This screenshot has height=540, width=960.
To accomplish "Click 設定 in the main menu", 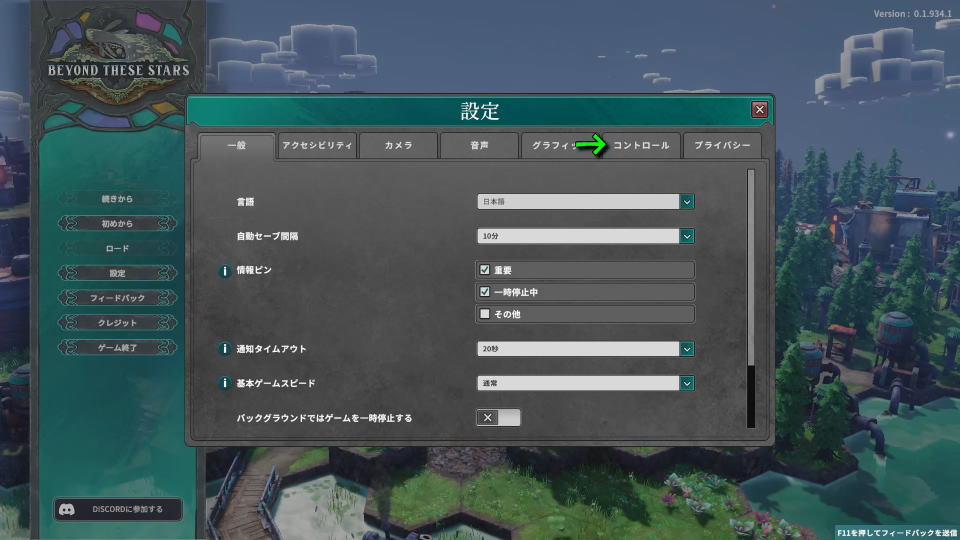I will [x=117, y=273].
